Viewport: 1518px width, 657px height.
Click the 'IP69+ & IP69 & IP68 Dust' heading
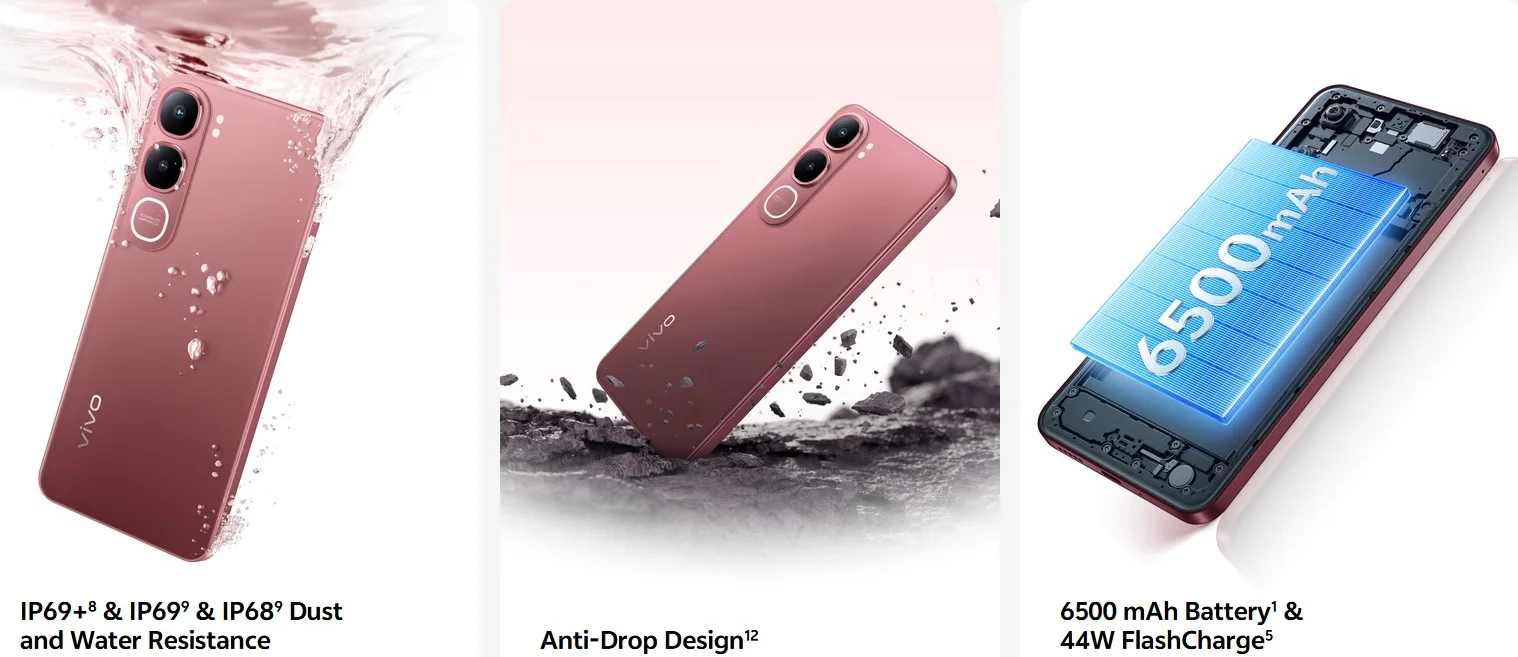(181, 611)
